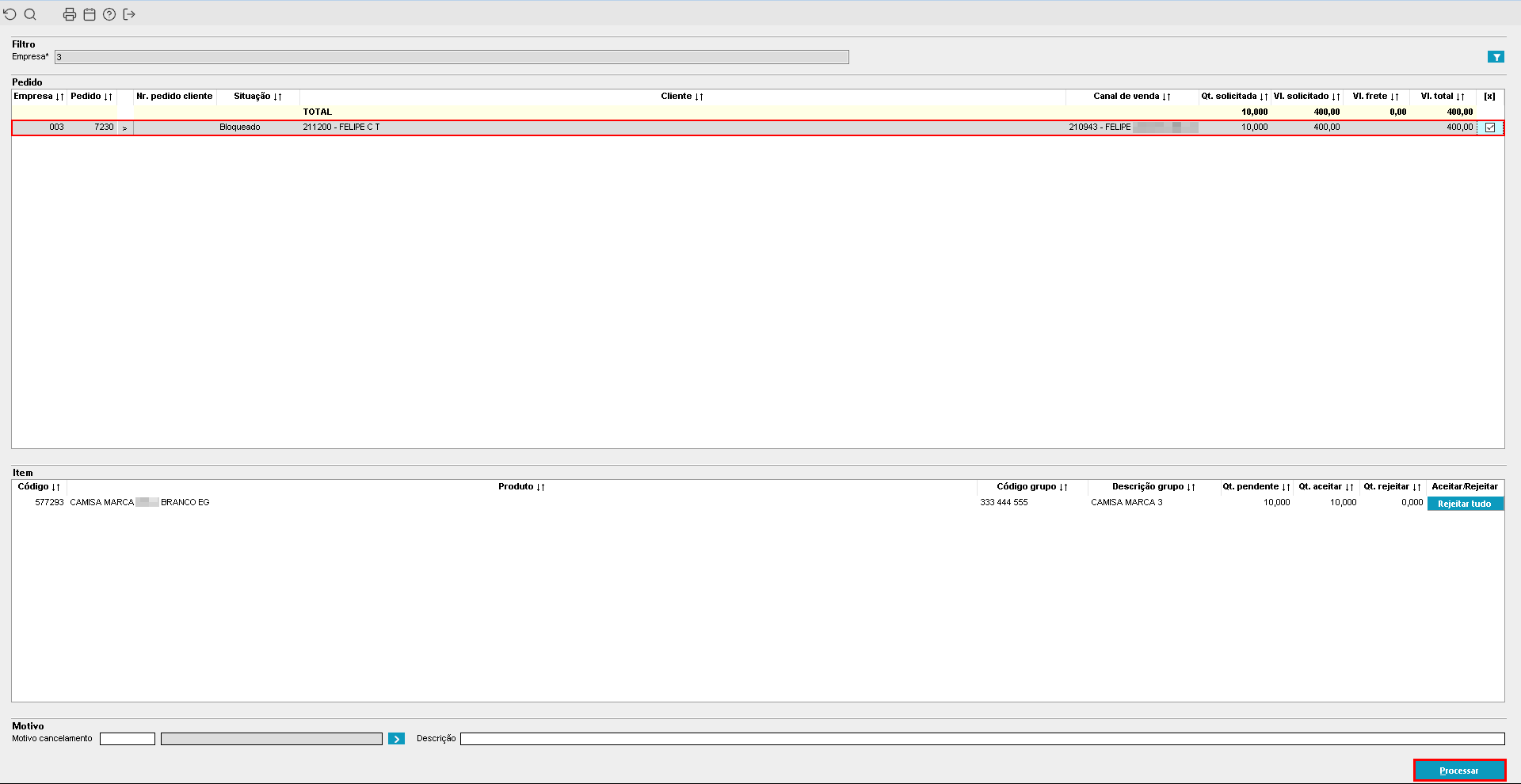Click Vl. total 400,00 in order 7230 row
This screenshot has height=784, width=1521.
[x=1460, y=127]
